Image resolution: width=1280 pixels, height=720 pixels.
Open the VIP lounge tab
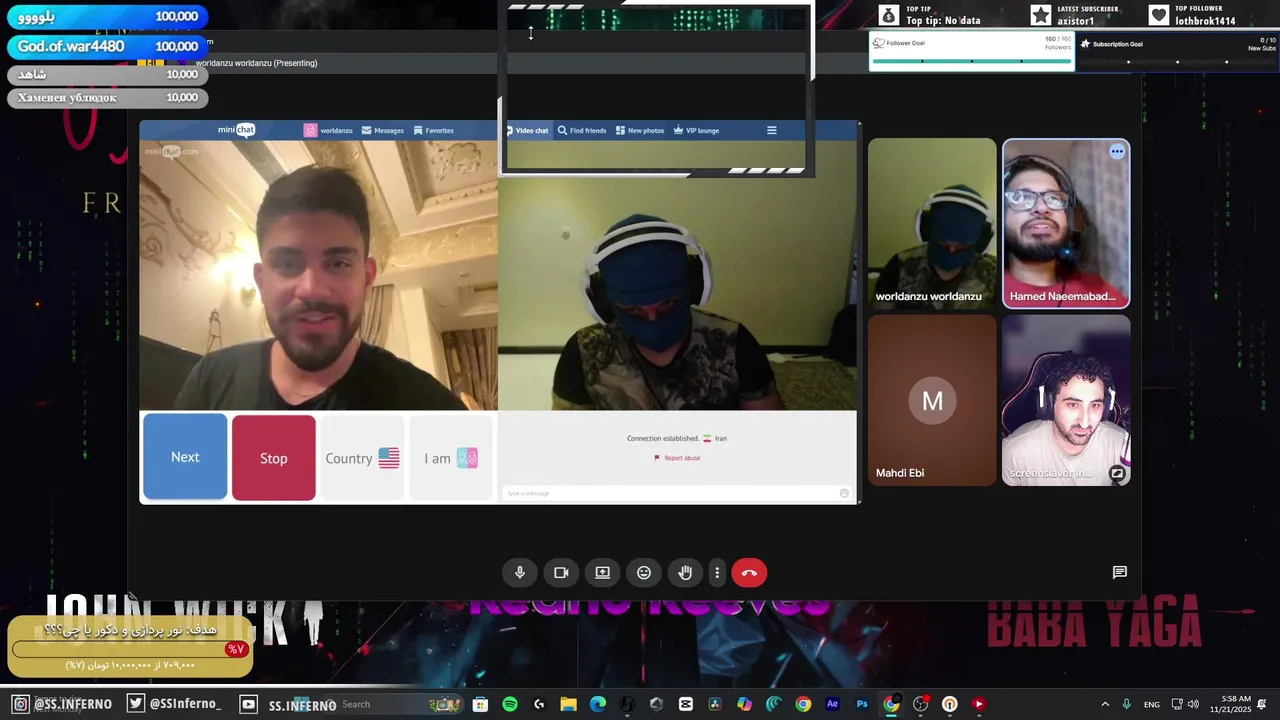696,130
